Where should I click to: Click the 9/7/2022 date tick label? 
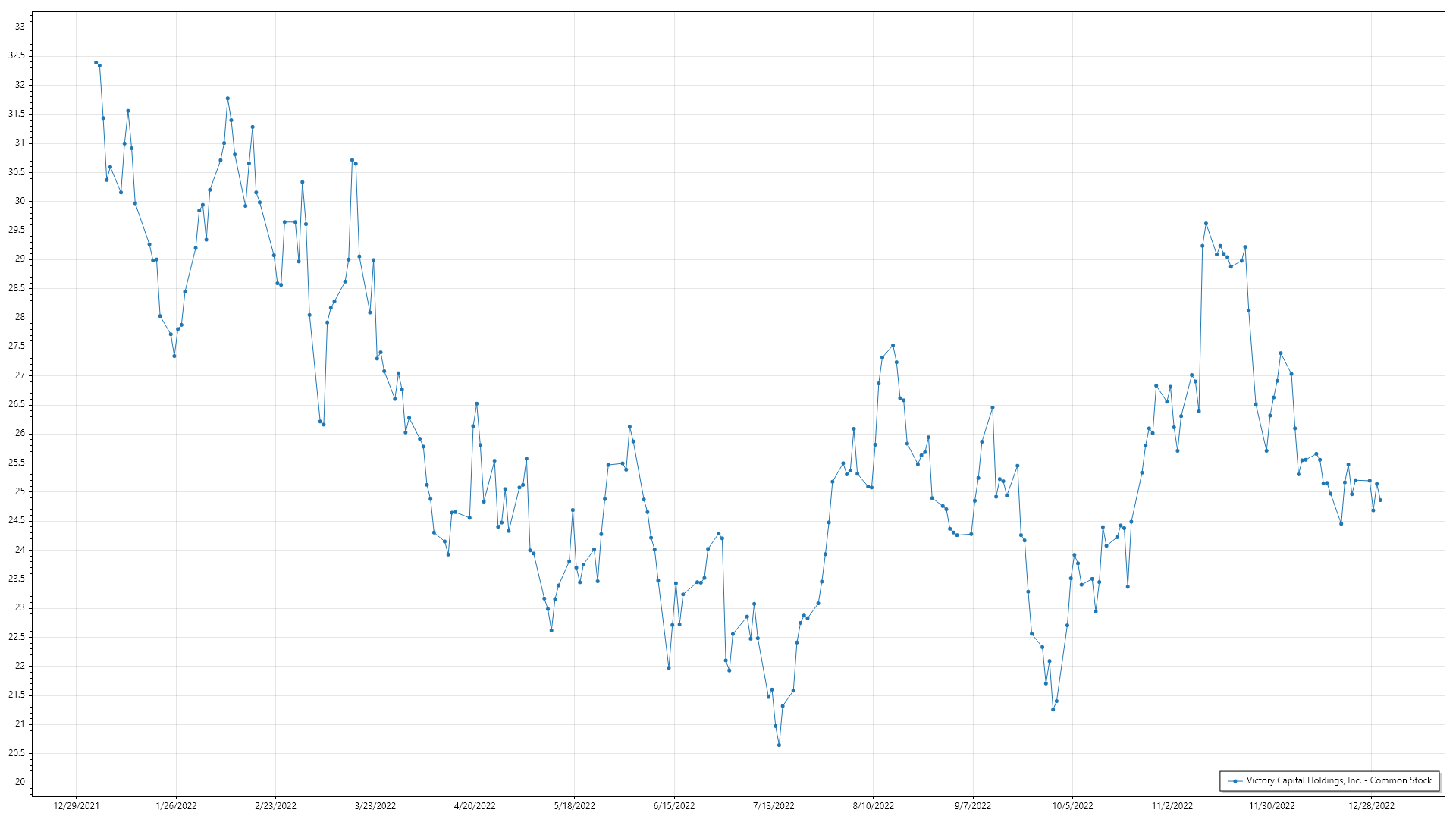click(x=972, y=806)
